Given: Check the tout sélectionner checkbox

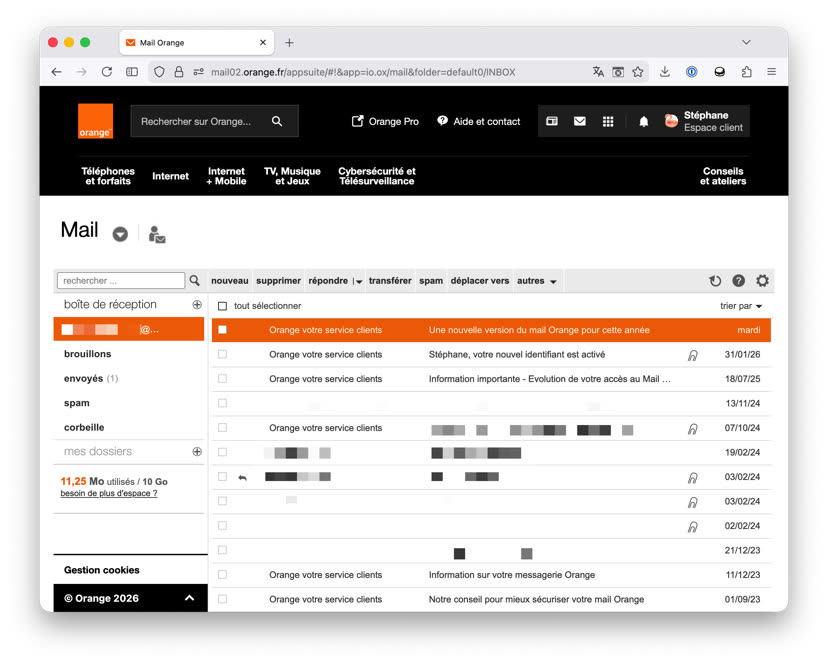Looking at the screenshot, I should 222,306.
